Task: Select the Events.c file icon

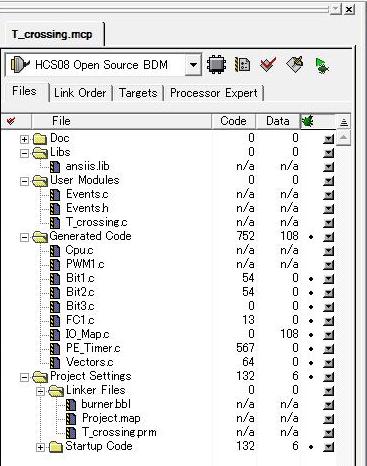Action: tap(55, 195)
